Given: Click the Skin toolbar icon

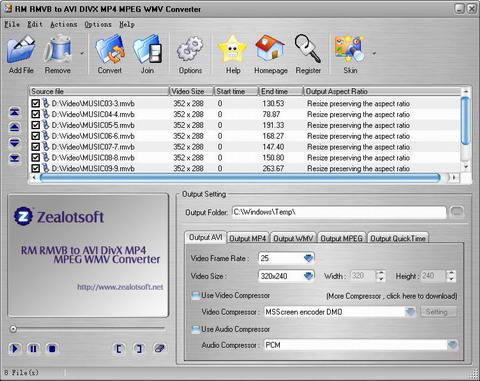Looking at the screenshot, I should coord(350,49).
